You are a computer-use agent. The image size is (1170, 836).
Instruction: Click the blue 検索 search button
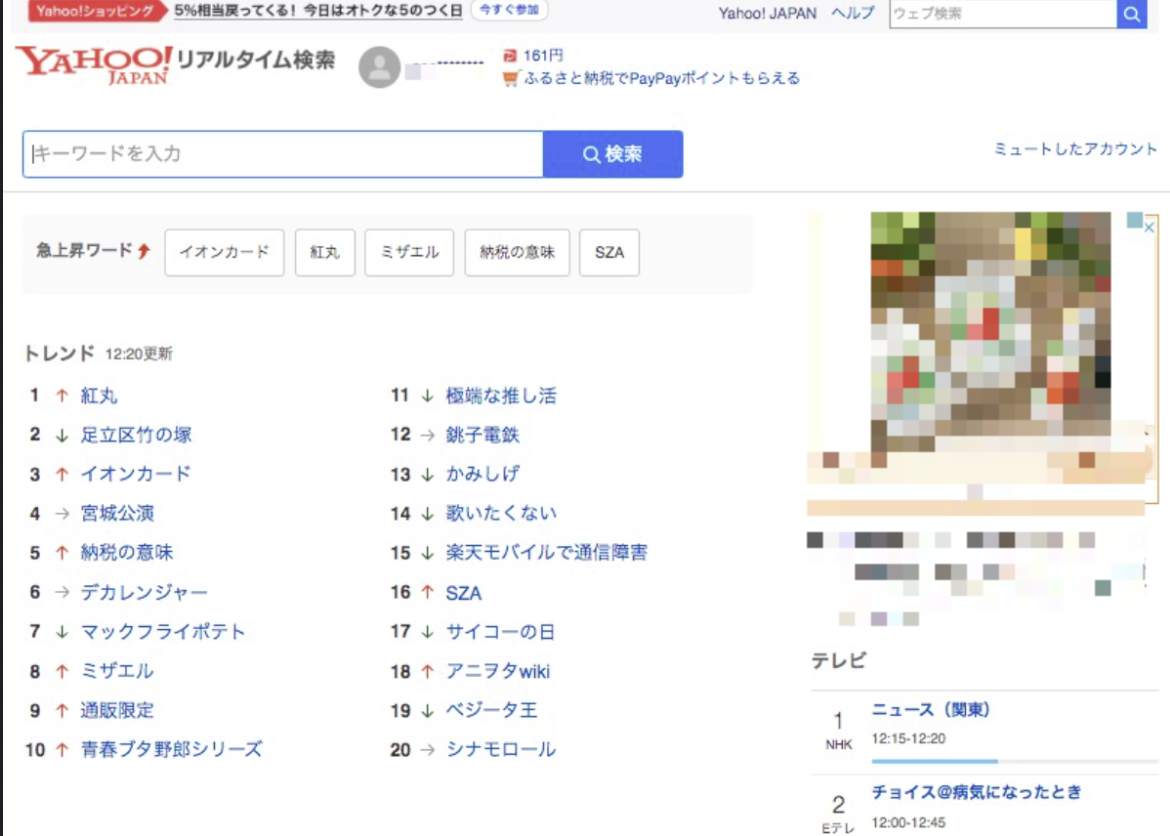click(x=613, y=154)
